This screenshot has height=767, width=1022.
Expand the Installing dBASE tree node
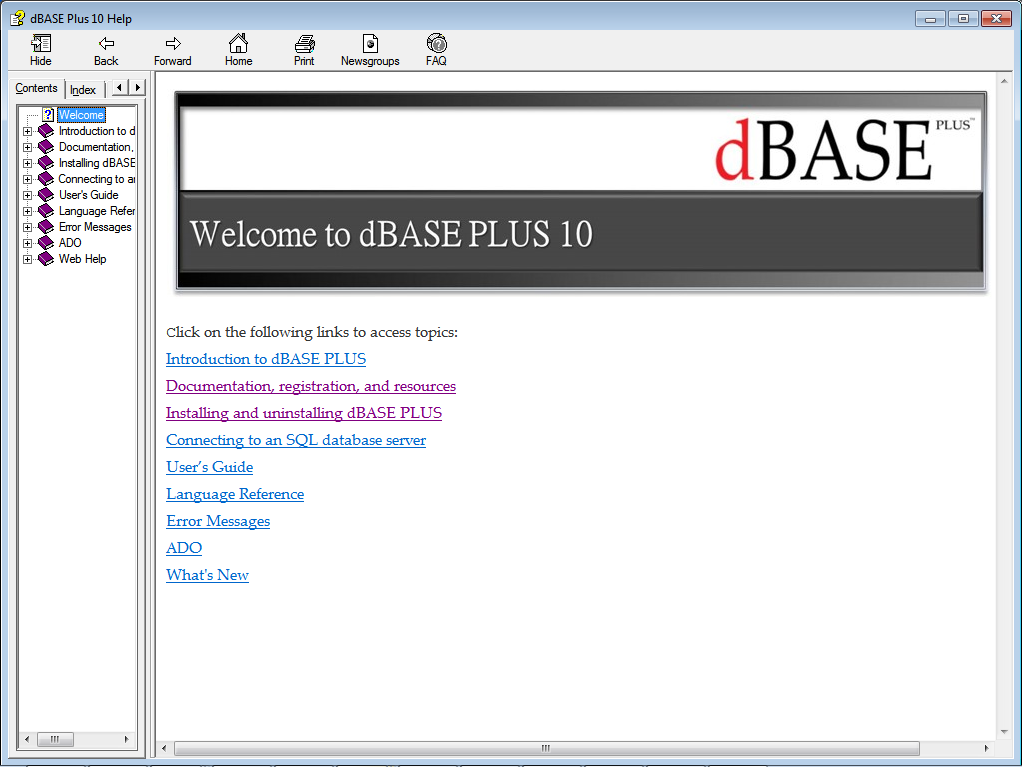click(x=27, y=164)
